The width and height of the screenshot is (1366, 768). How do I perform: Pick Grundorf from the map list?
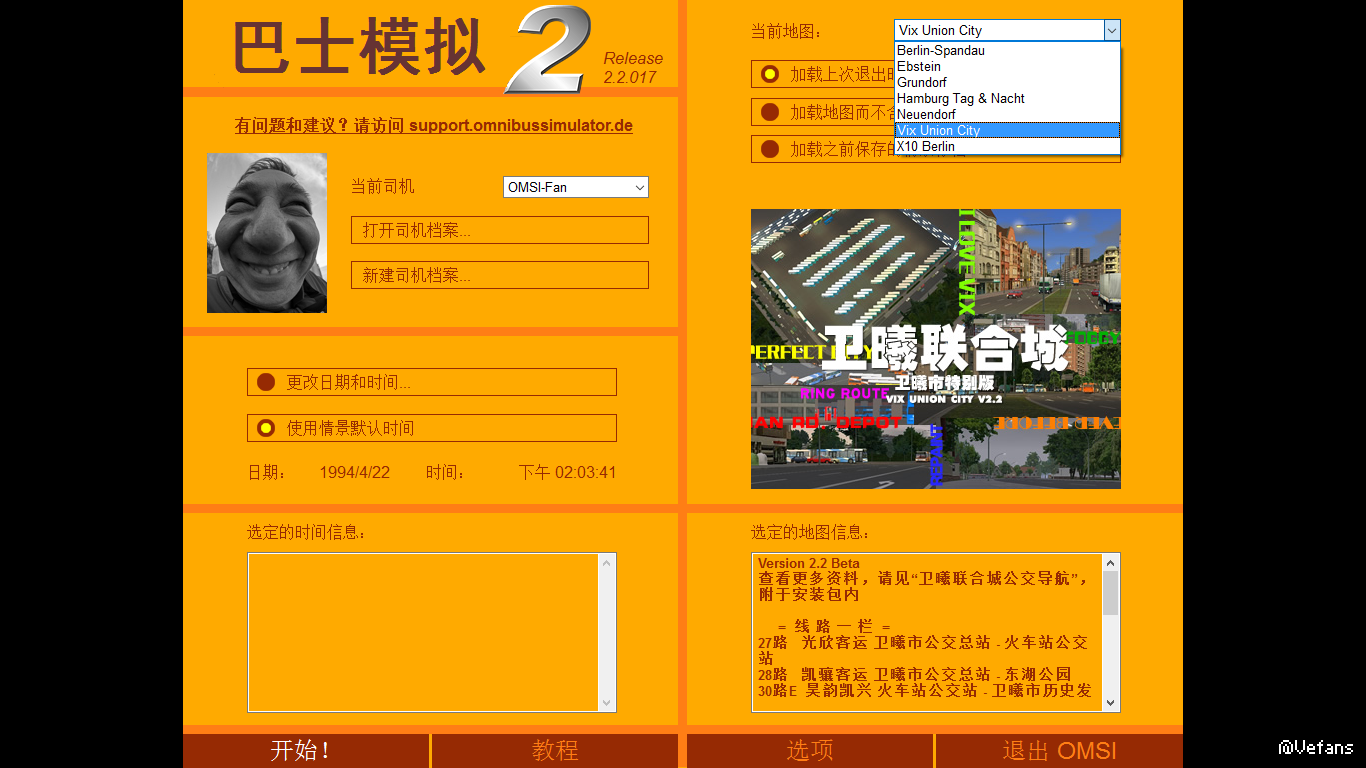click(x=1007, y=82)
